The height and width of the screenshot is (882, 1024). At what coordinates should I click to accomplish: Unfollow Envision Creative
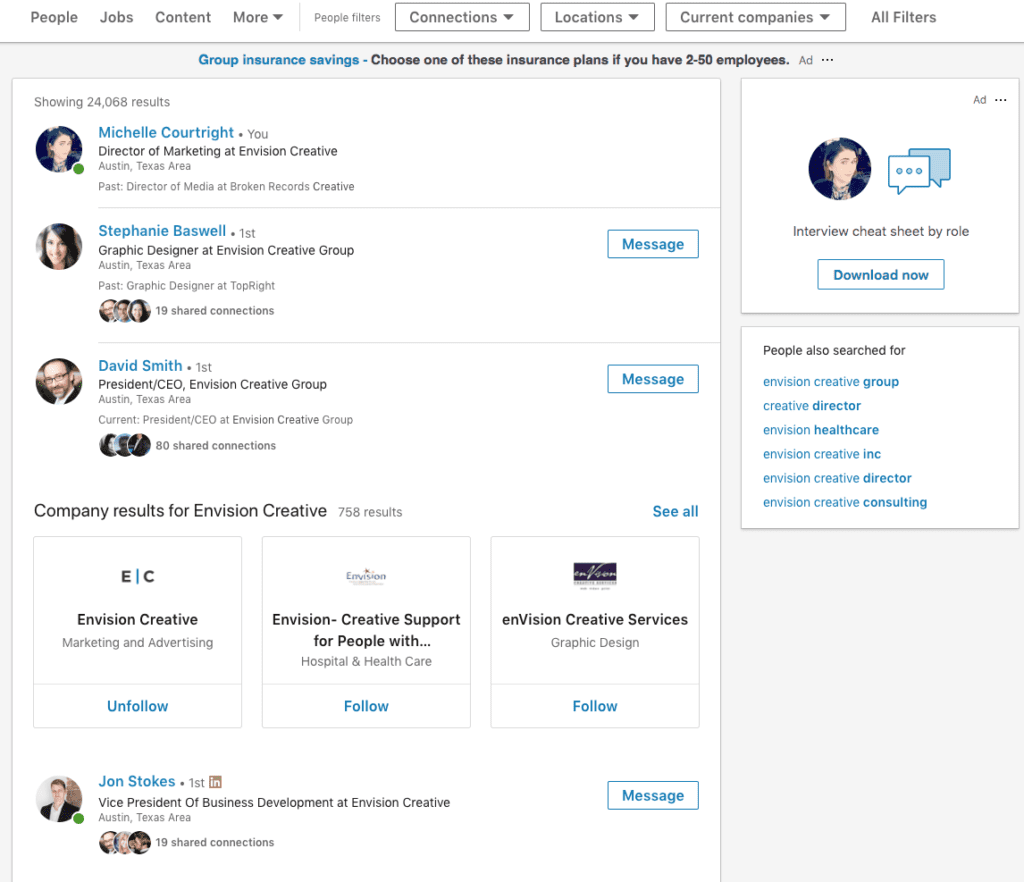(137, 706)
